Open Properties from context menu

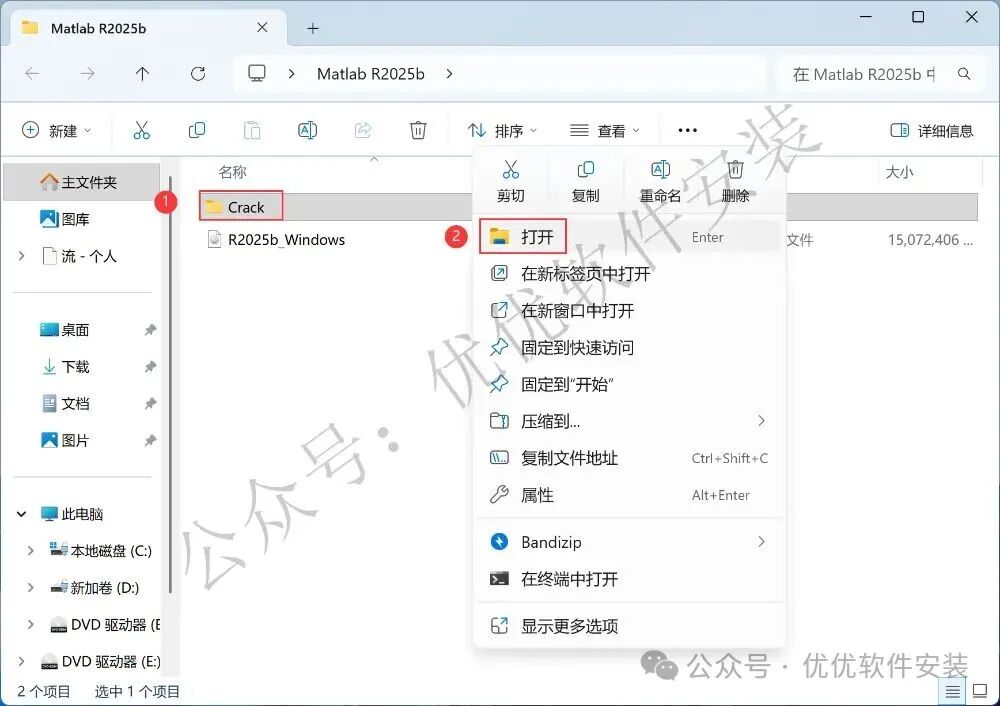click(x=631, y=495)
